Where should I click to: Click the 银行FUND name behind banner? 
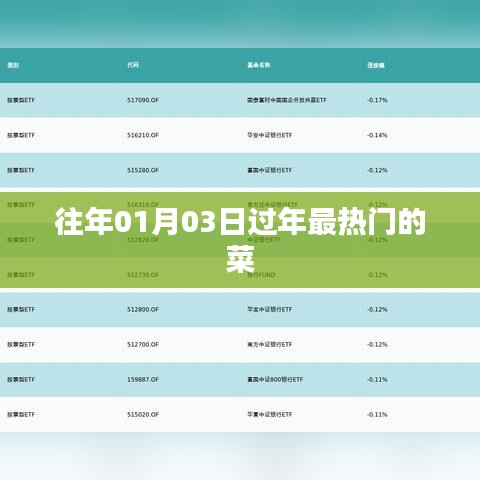coord(261,275)
